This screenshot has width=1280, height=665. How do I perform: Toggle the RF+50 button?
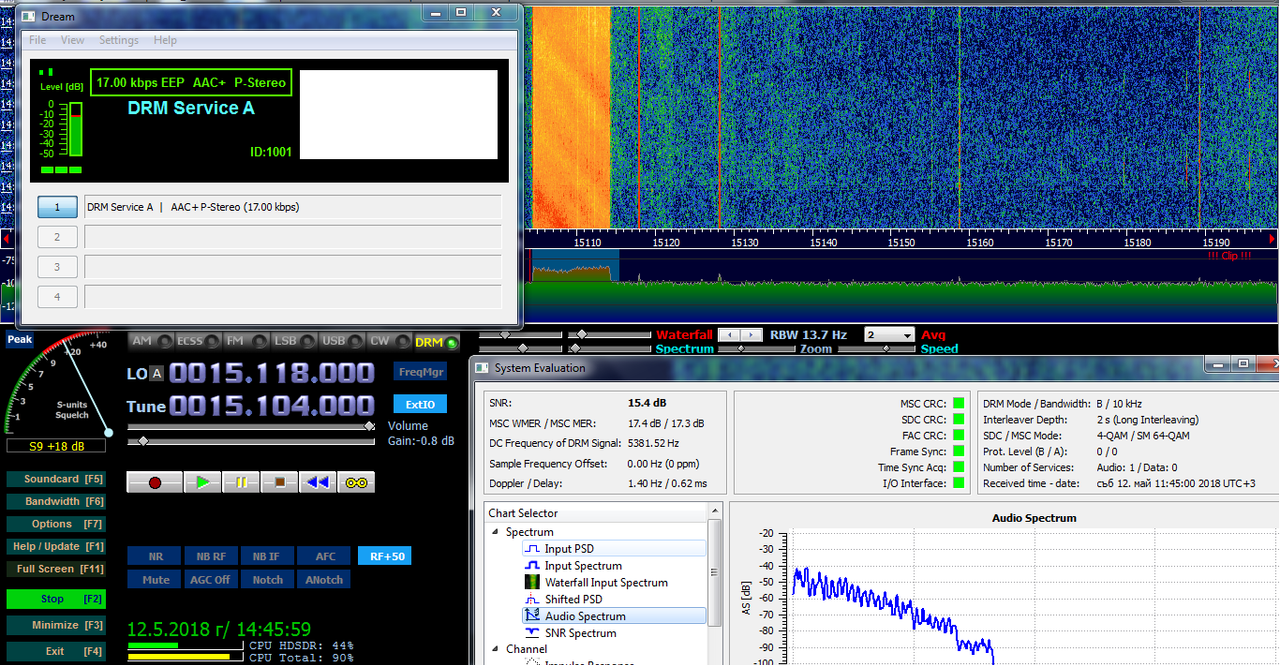(384, 556)
